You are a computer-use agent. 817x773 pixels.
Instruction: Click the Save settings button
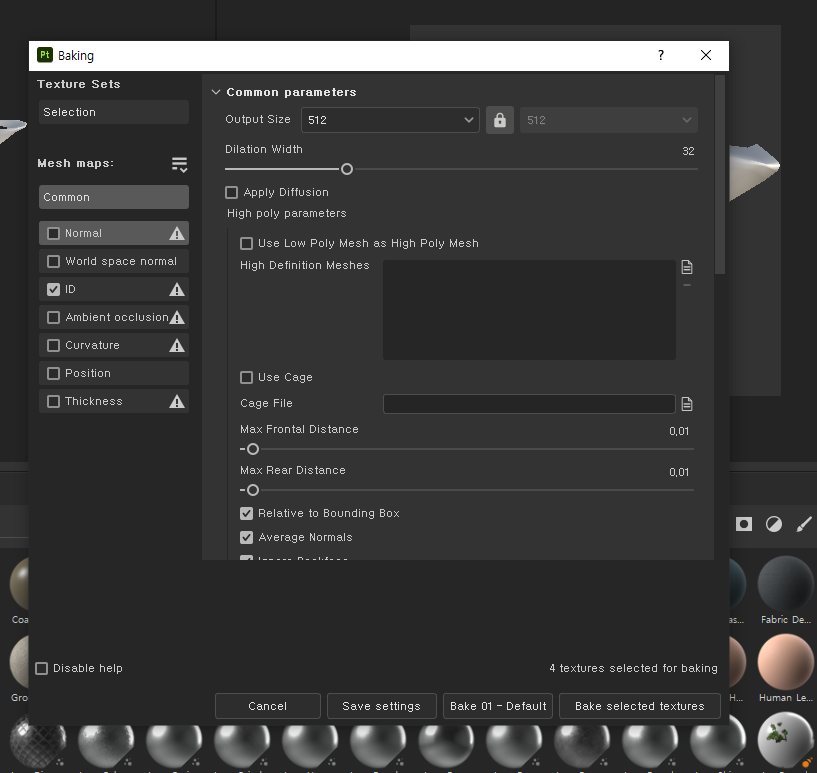tap(381, 706)
